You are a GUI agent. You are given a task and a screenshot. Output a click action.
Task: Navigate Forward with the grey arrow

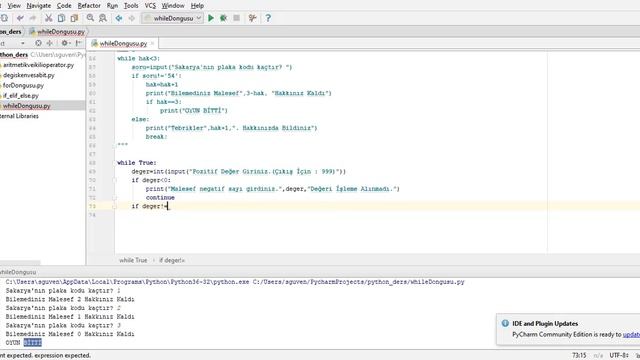(131, 18)
